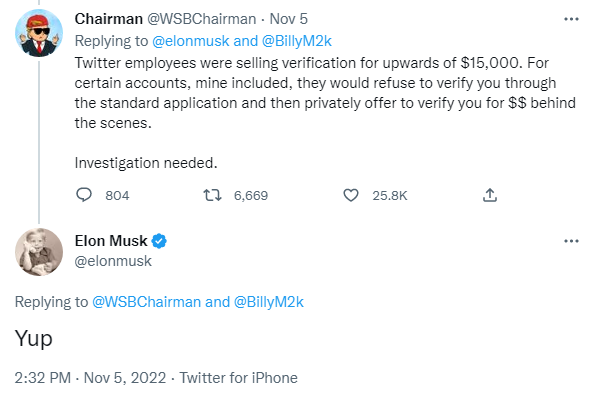Image resolution: width=590 pixels, height=396 pixels.
Task: Click the @BillyM2k mention in Elon's reply line
Action: coord(269,302)
